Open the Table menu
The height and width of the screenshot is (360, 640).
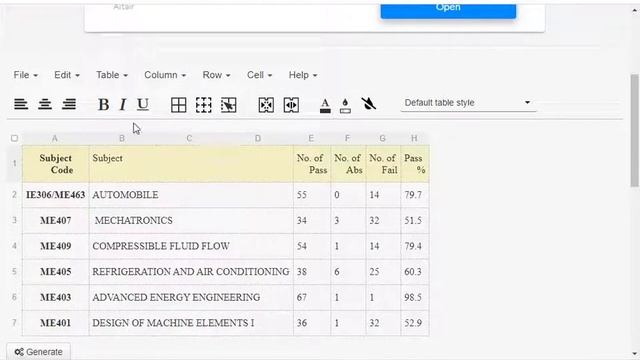click(112, 75)
